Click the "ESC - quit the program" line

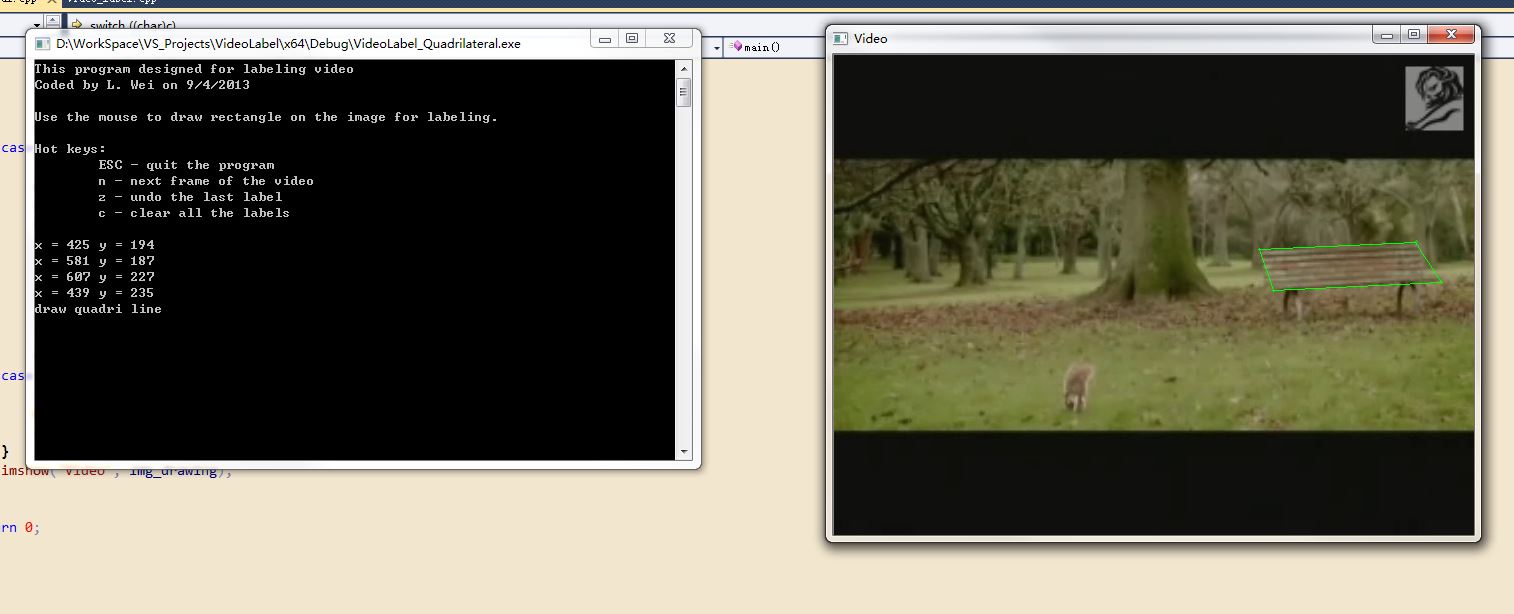(x=186, y=165)
